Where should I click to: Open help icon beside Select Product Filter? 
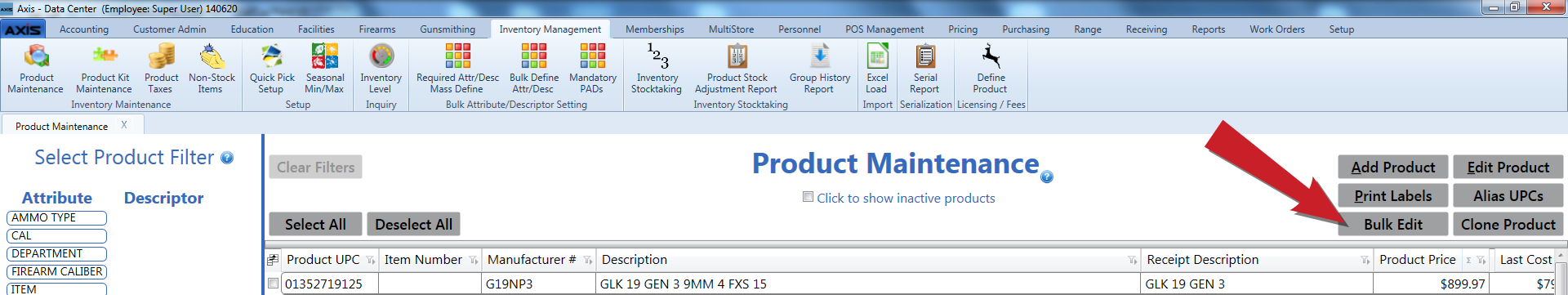(227, 158)
